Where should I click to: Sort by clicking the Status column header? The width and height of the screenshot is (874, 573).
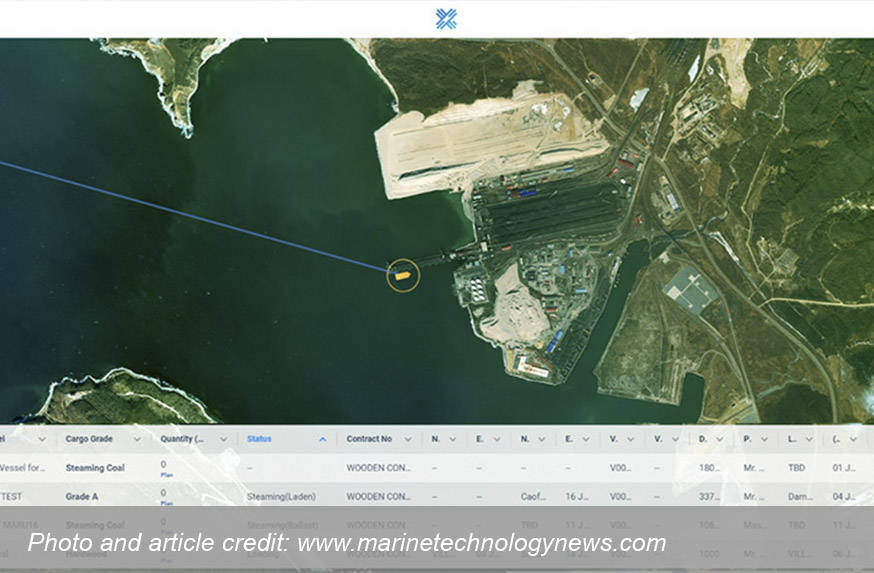pyautogui.click(x=259, y=439)
